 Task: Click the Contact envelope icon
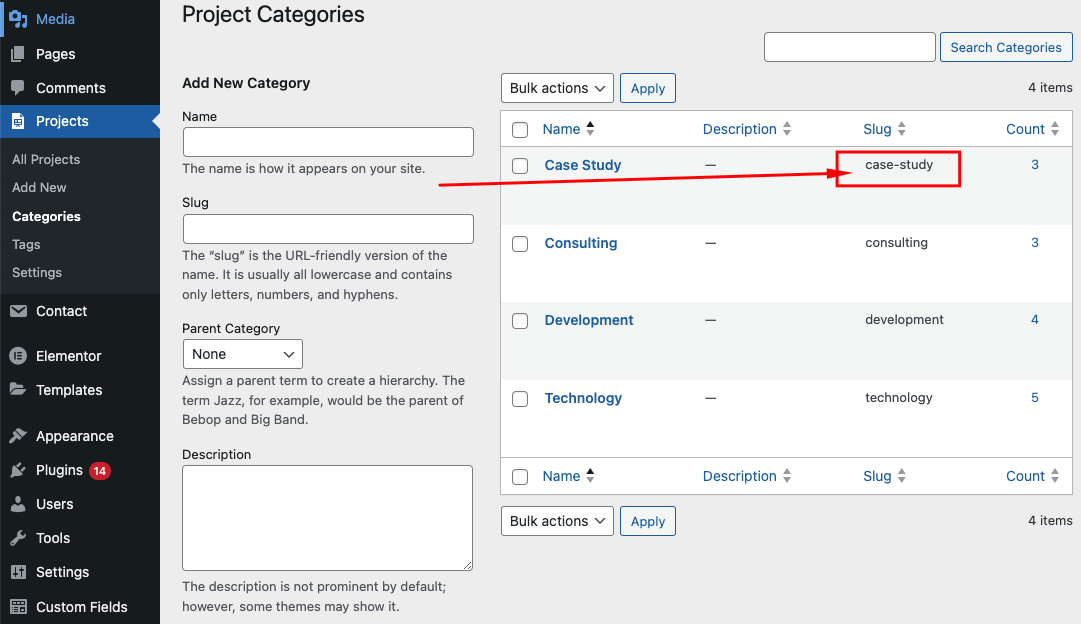point(18,311)
